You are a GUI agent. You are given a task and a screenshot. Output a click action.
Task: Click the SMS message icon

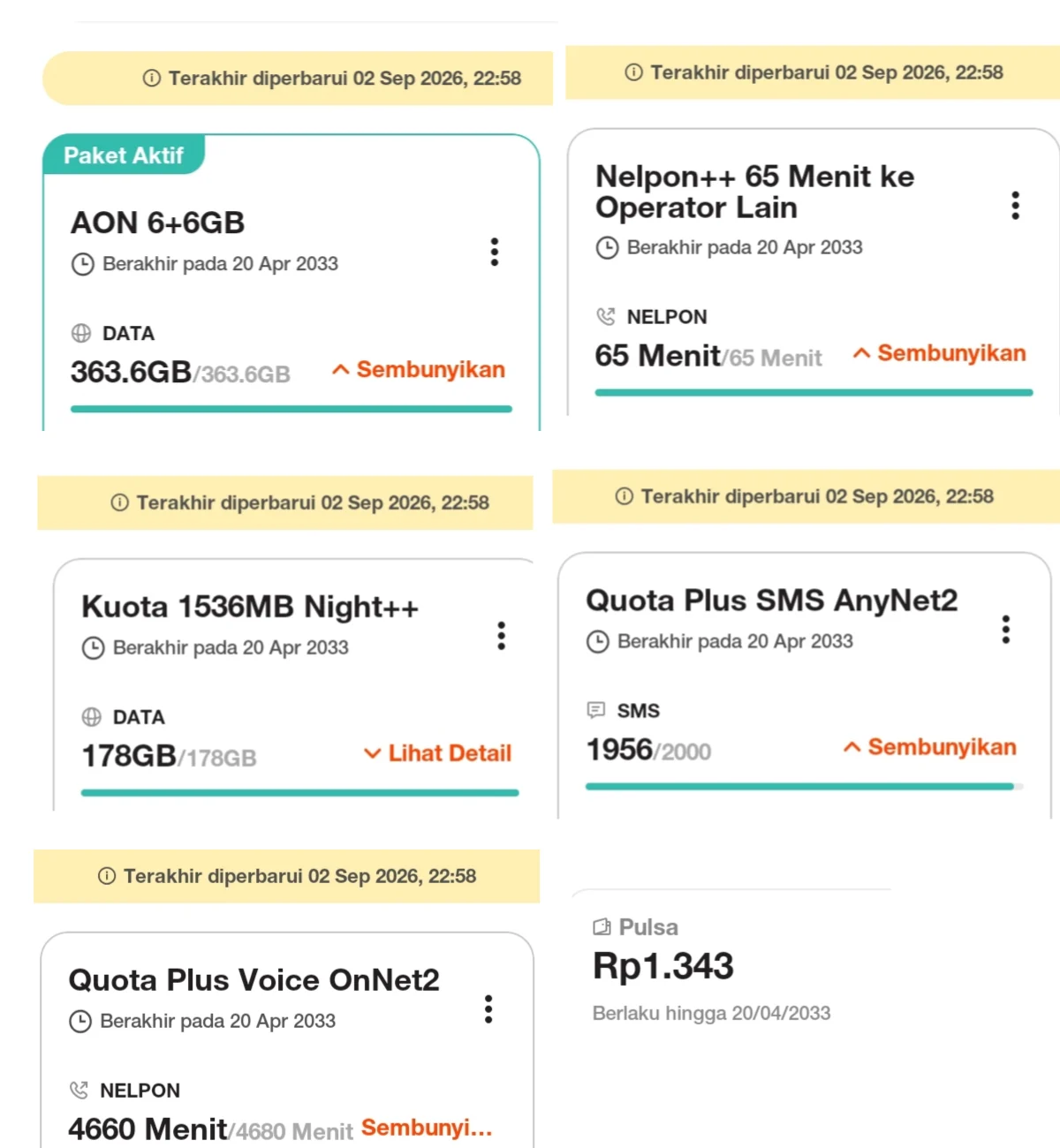tap(596, 710)
